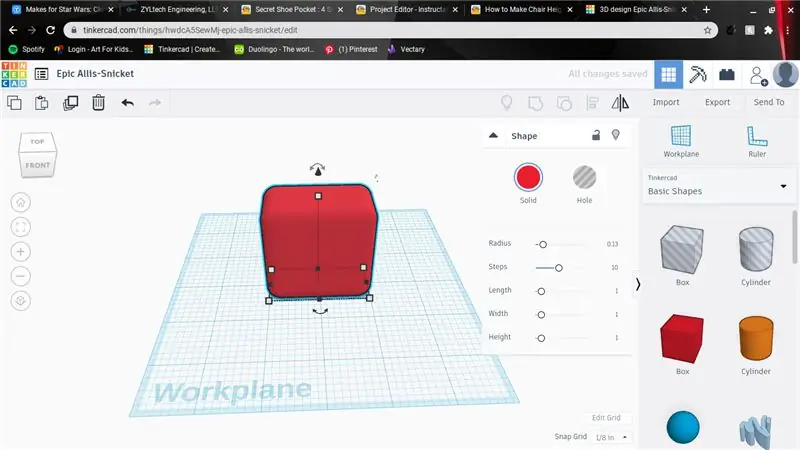Open the Export menu
The width and height of the screenshot is (800, 450).
[717, 102]
